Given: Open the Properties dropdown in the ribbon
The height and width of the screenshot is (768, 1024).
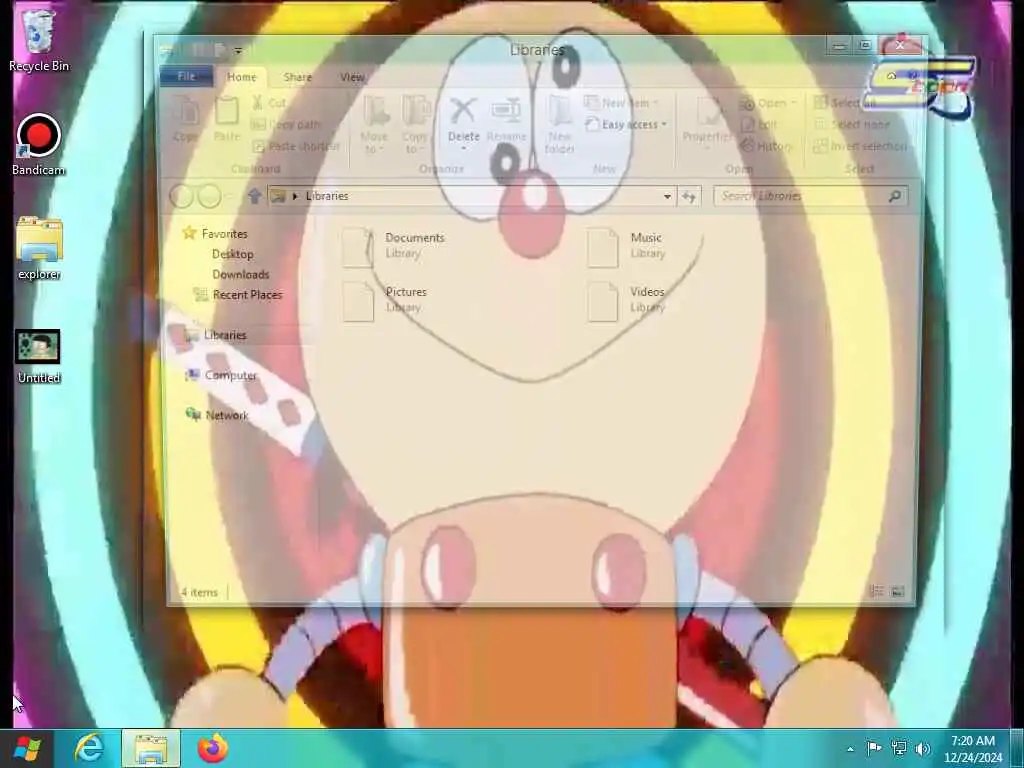Looking at the screenshot, I should tap(707, 149).
